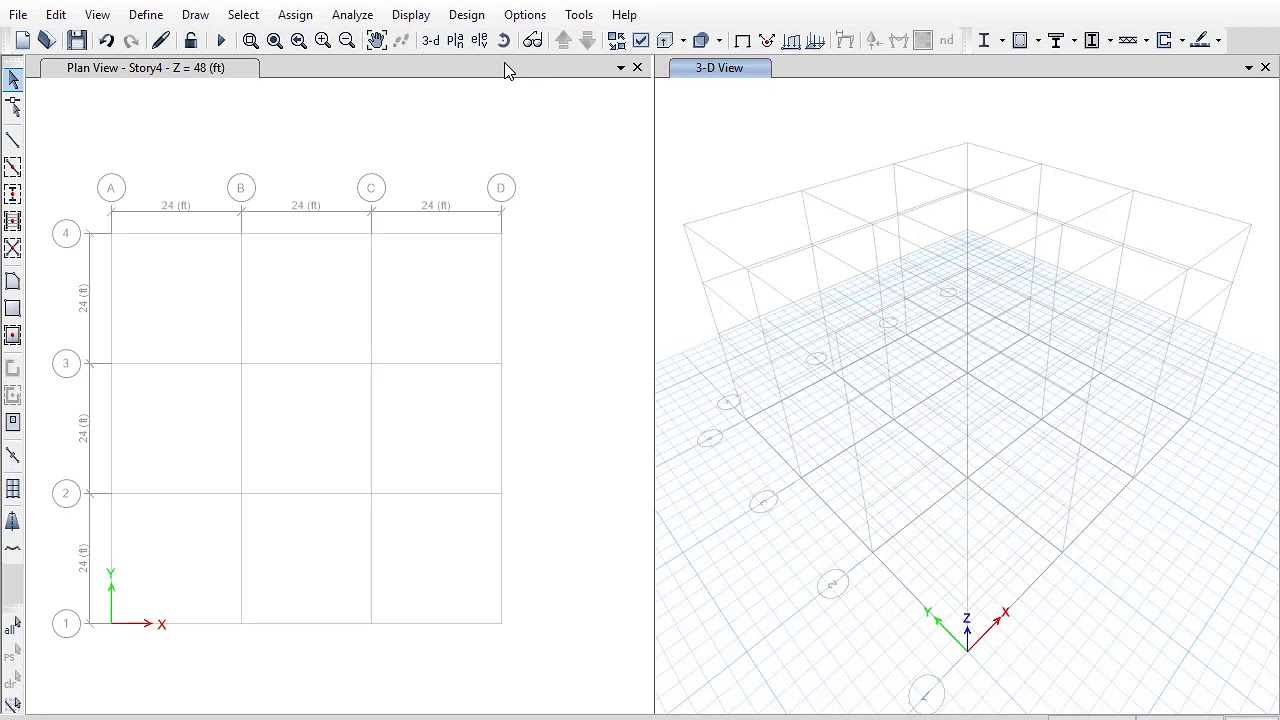Expand the slab design pen dropdown arrow

1218,41
